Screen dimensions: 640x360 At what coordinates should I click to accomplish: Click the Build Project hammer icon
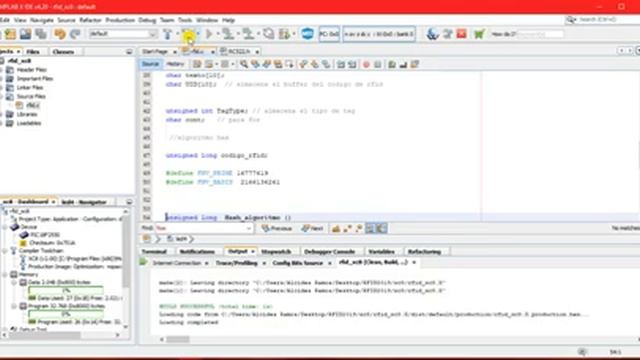(167, 34)
